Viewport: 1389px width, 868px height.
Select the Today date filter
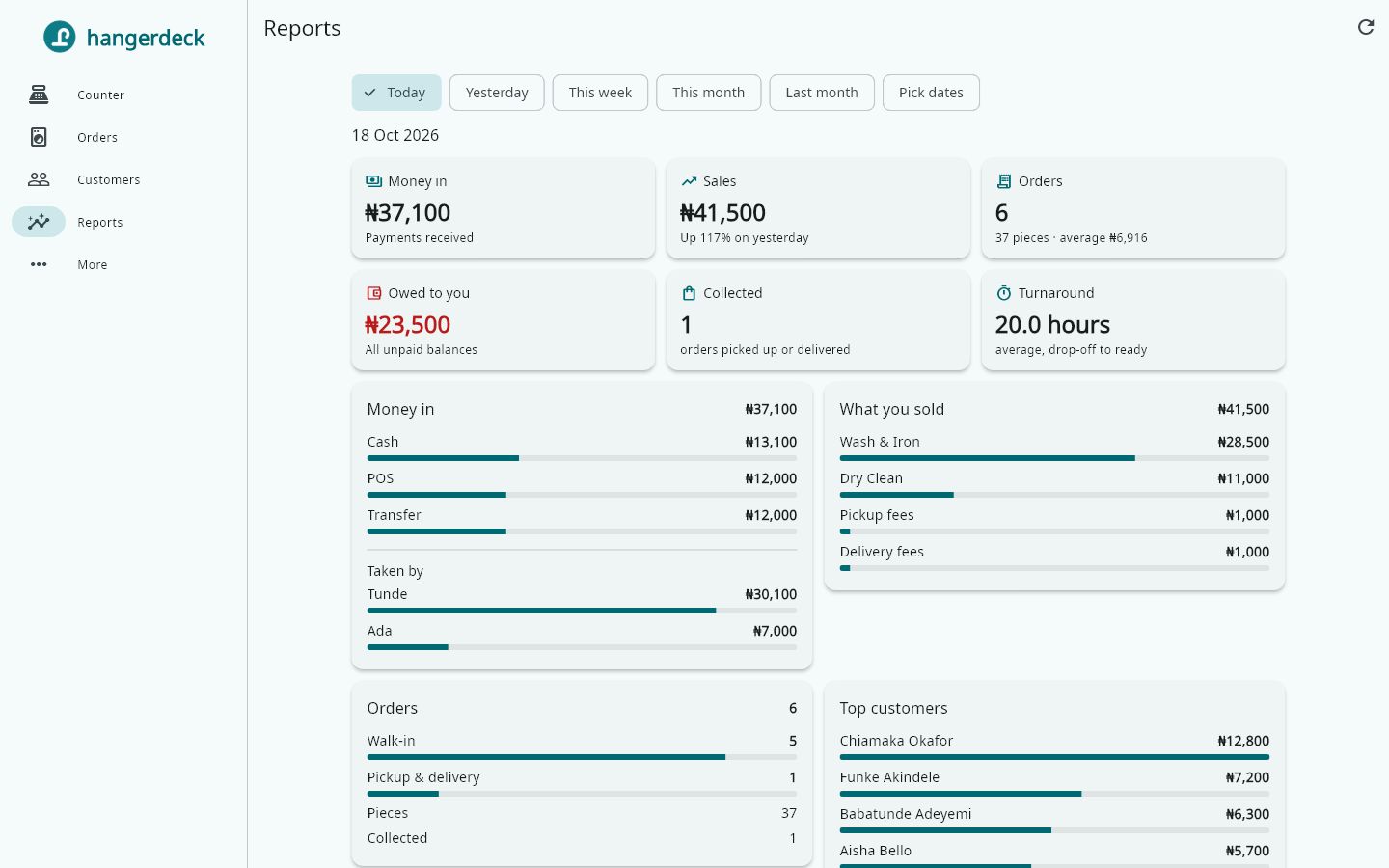coord(396,93)
